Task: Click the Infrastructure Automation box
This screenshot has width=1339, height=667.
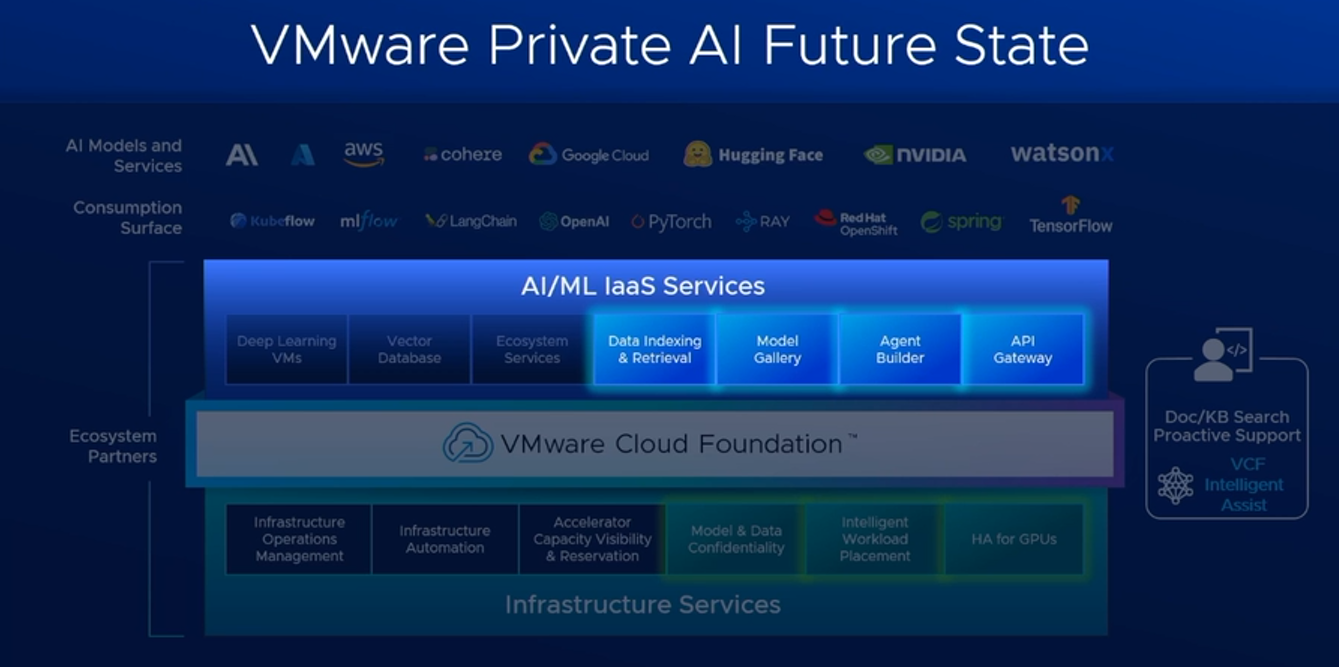Action: click(x=445, y=539)
